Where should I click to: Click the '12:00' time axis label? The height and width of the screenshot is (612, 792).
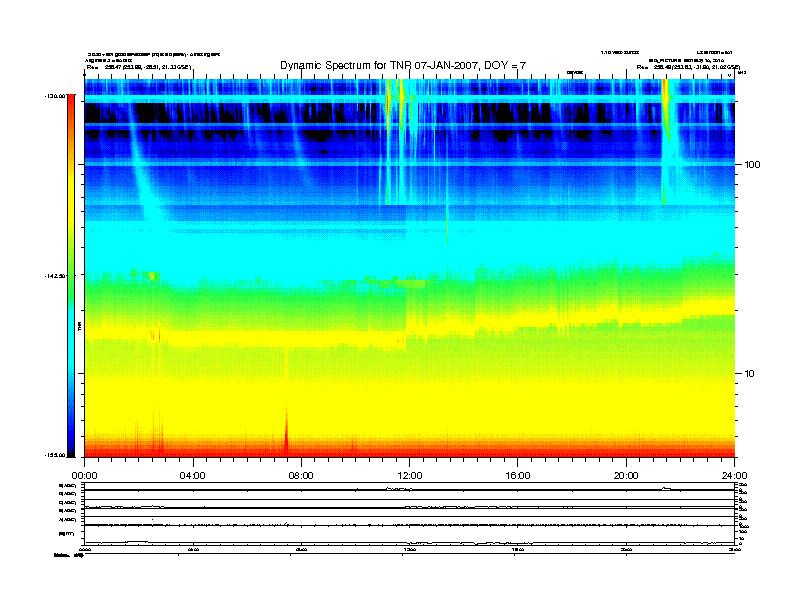tap(410, 476)
